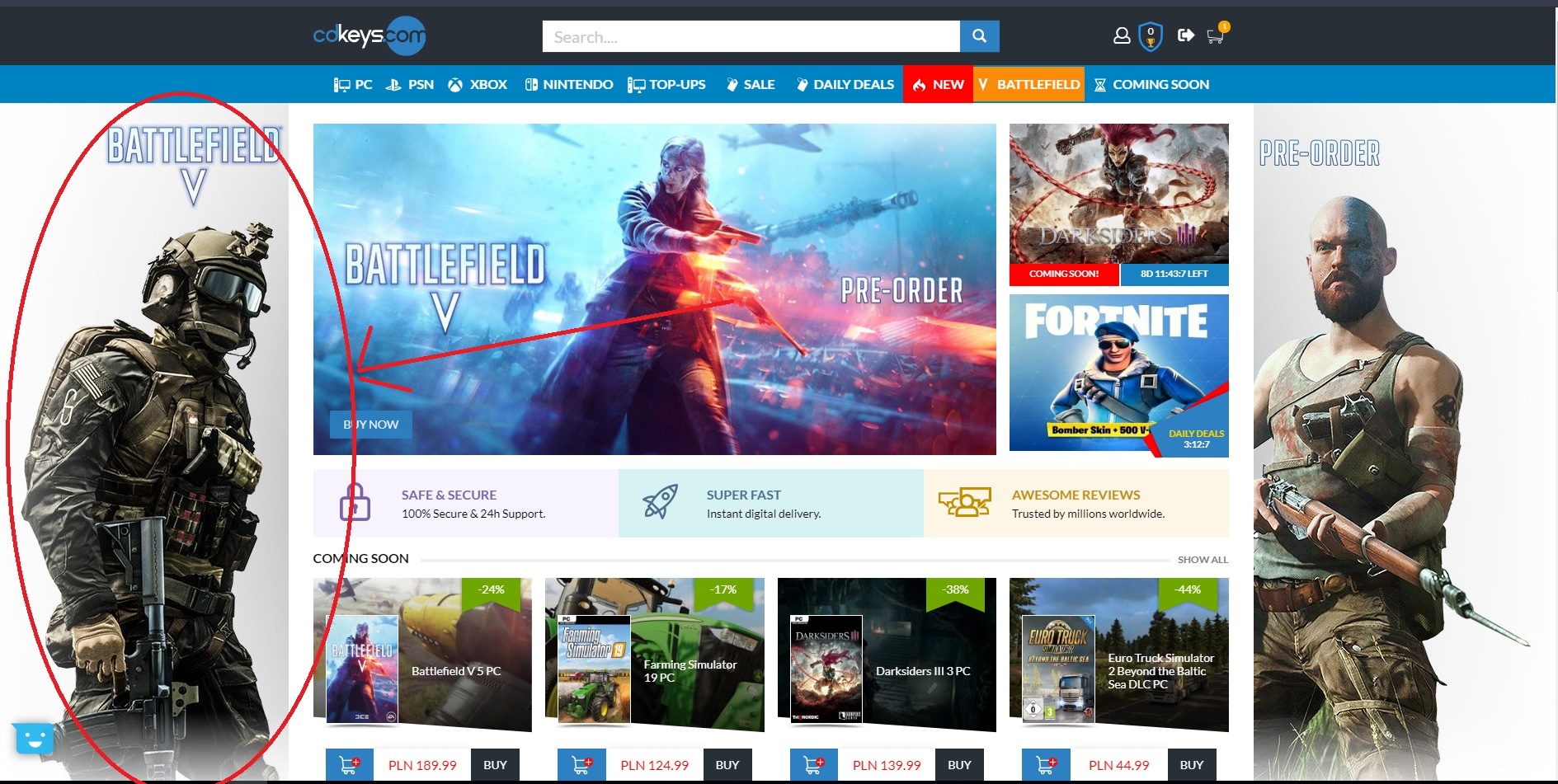Click the Battlefield V left side banner
The image size is (1558, 784).
click(x=144, y=441)
